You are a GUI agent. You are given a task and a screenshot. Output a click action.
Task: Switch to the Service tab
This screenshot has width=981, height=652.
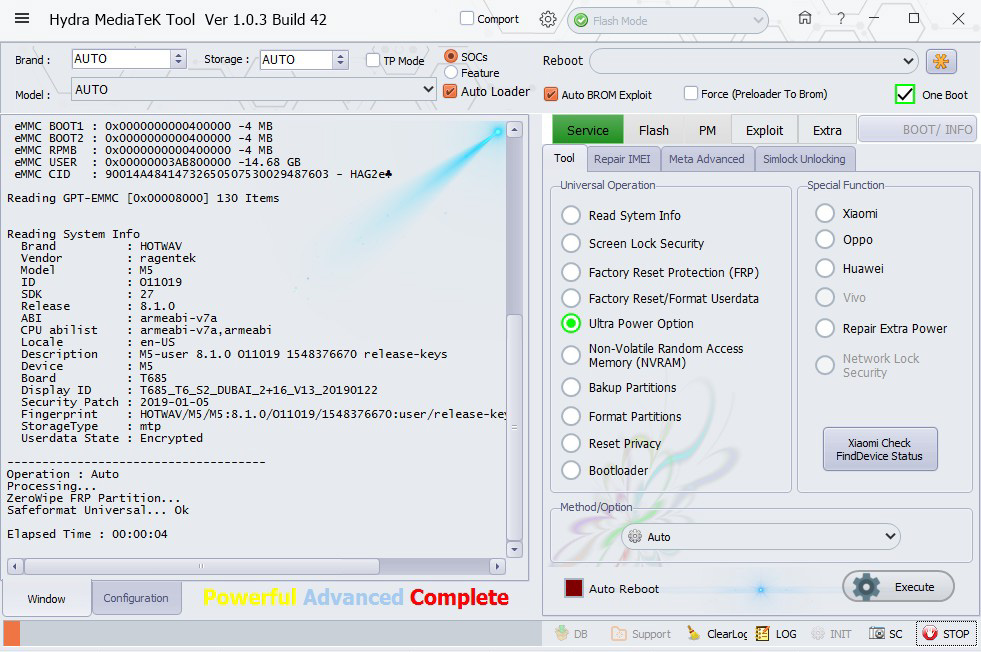coord(587,130)
